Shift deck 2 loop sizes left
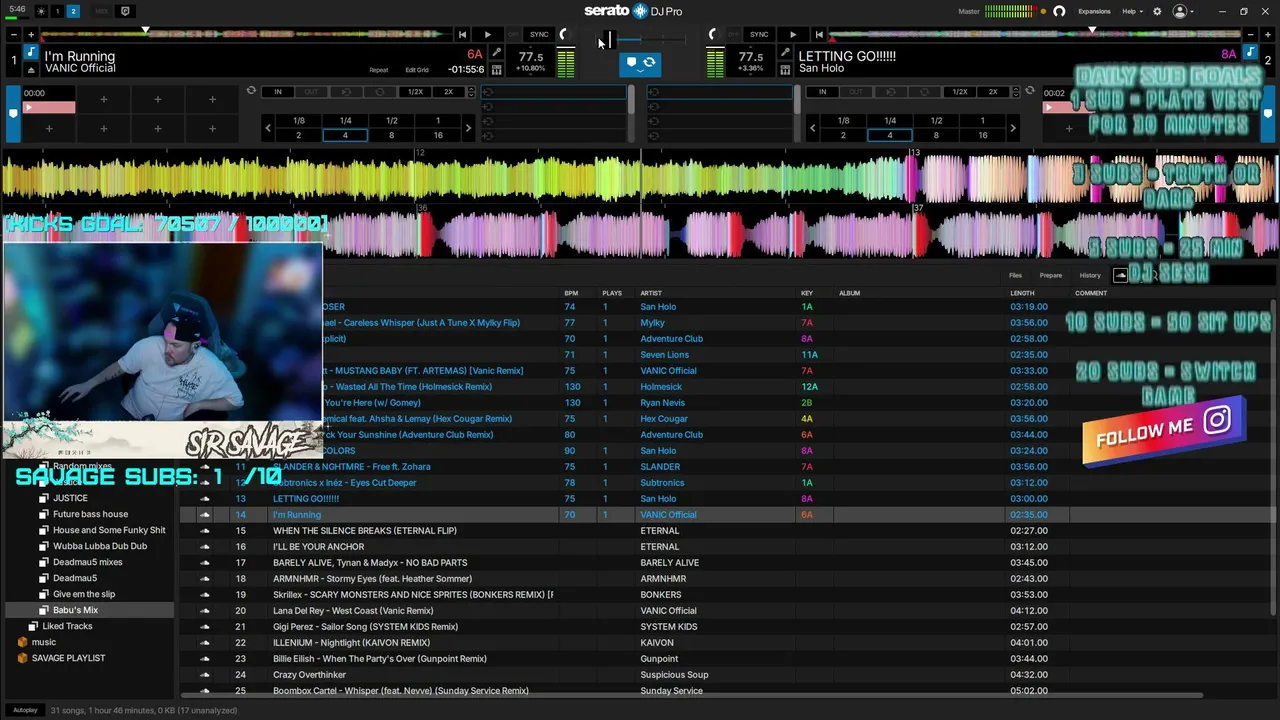1280x720 pixels. (x=813, y=128)
